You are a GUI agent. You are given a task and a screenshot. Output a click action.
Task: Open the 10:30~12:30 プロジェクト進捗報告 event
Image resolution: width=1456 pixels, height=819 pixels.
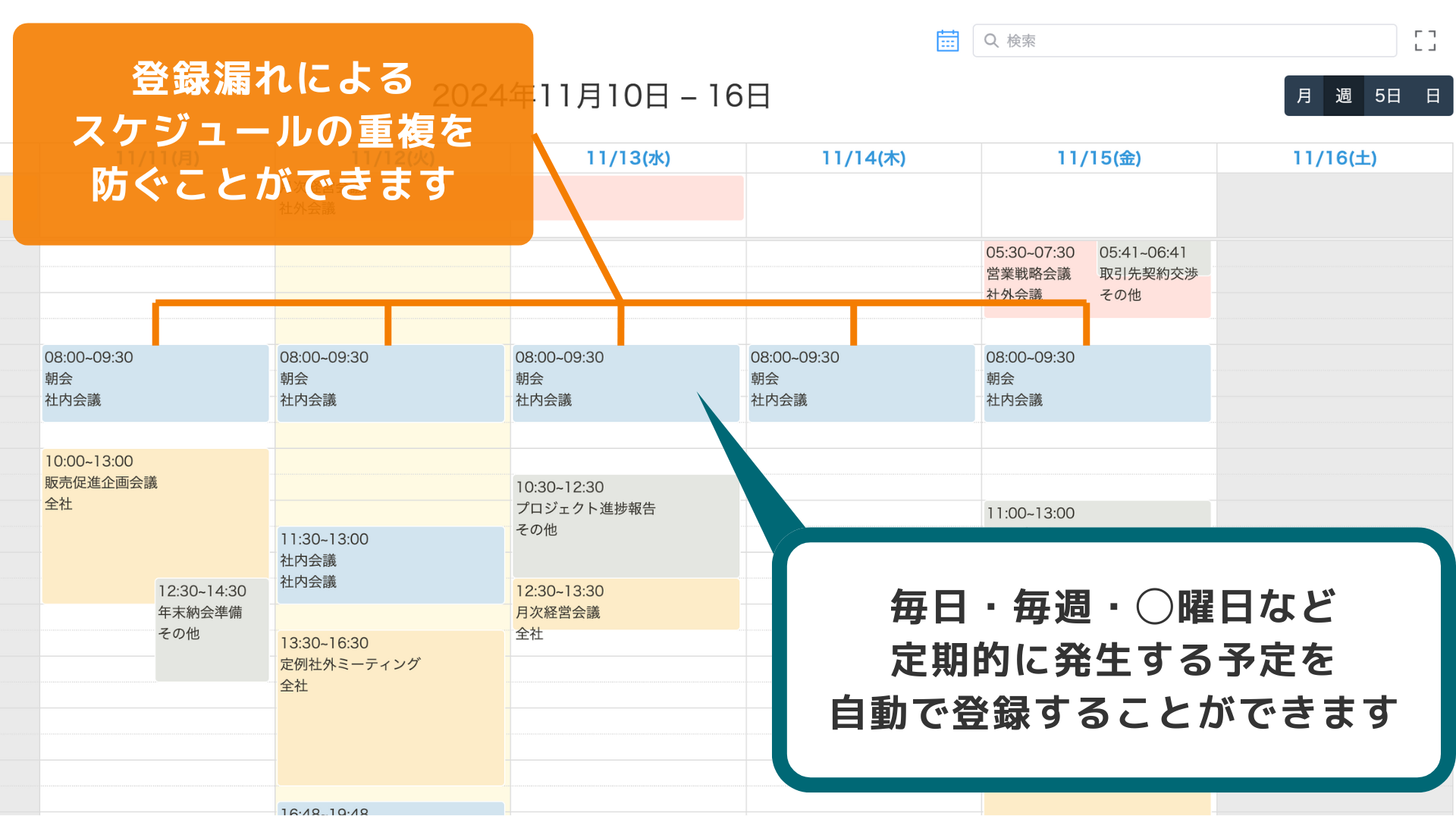coord(626,526)
